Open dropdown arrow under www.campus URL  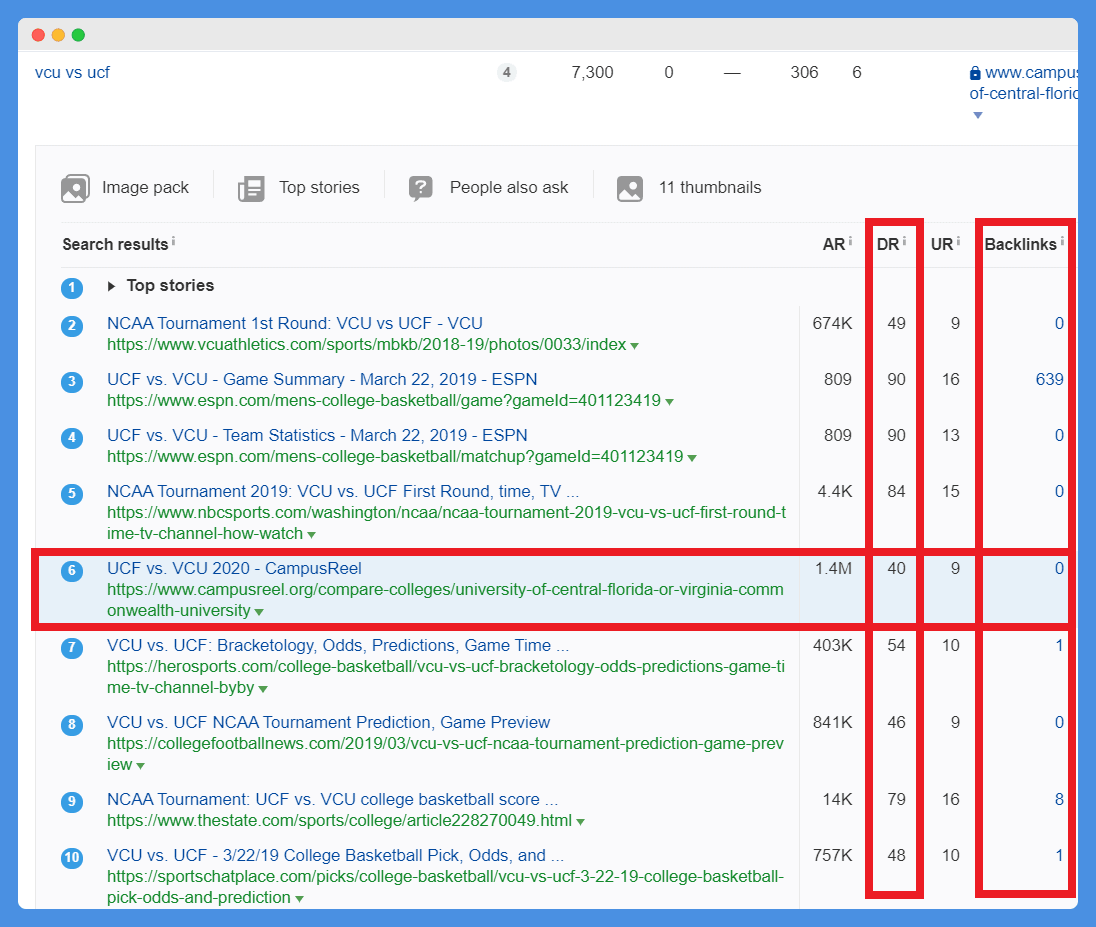pyautogui.click(x=978, y=115)
